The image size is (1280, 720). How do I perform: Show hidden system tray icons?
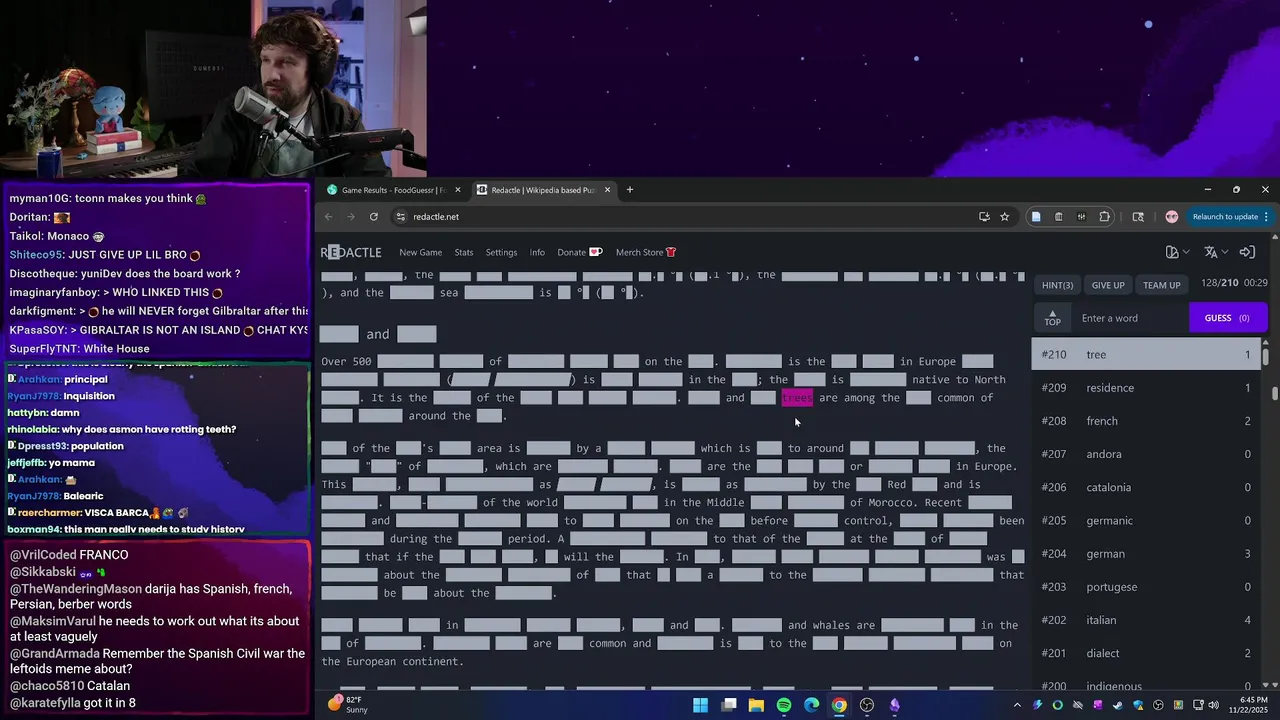[1018, 705]
